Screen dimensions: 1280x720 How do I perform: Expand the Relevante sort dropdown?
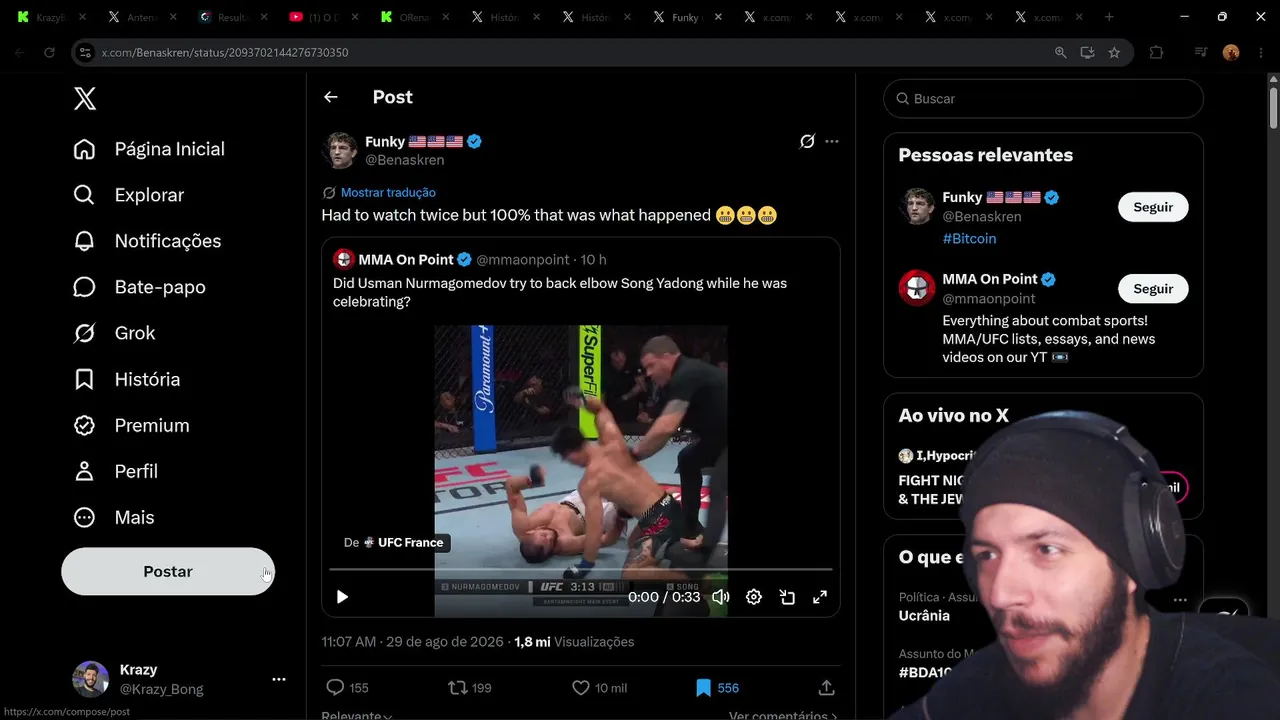(x=357, y=716)
